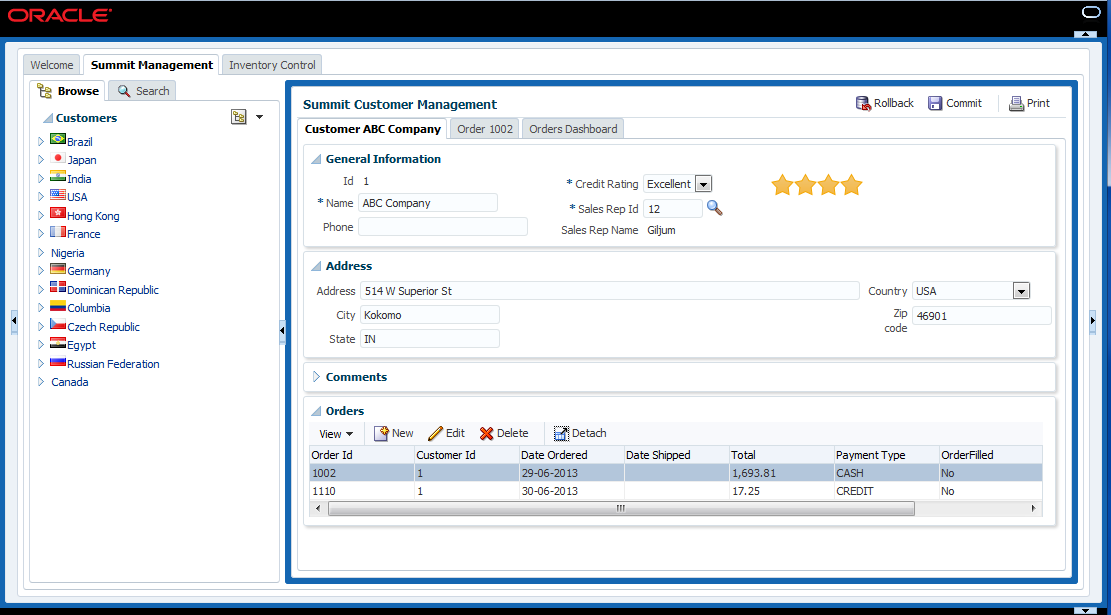Screen dimensions: 1111x615
Task: Open the View menu in Orders
Action: (x=336, y=434)
